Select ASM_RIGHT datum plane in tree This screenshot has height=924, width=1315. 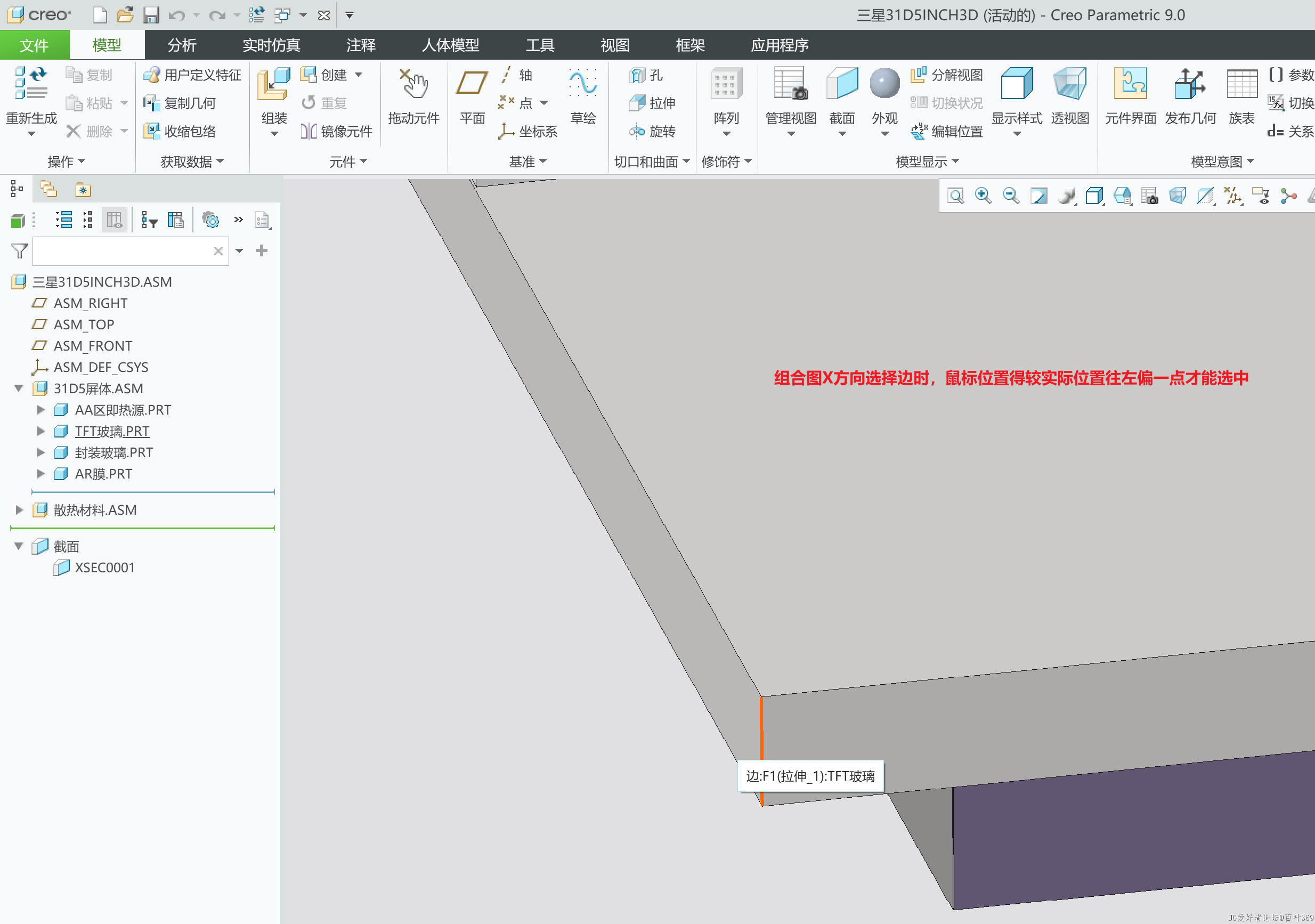91,303
